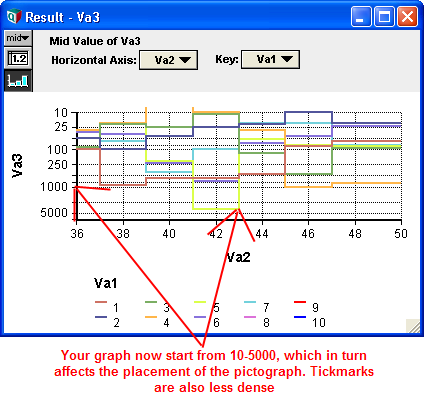Click the x-axis tick label '40'

pyautogui.click(x=169, y=234)
